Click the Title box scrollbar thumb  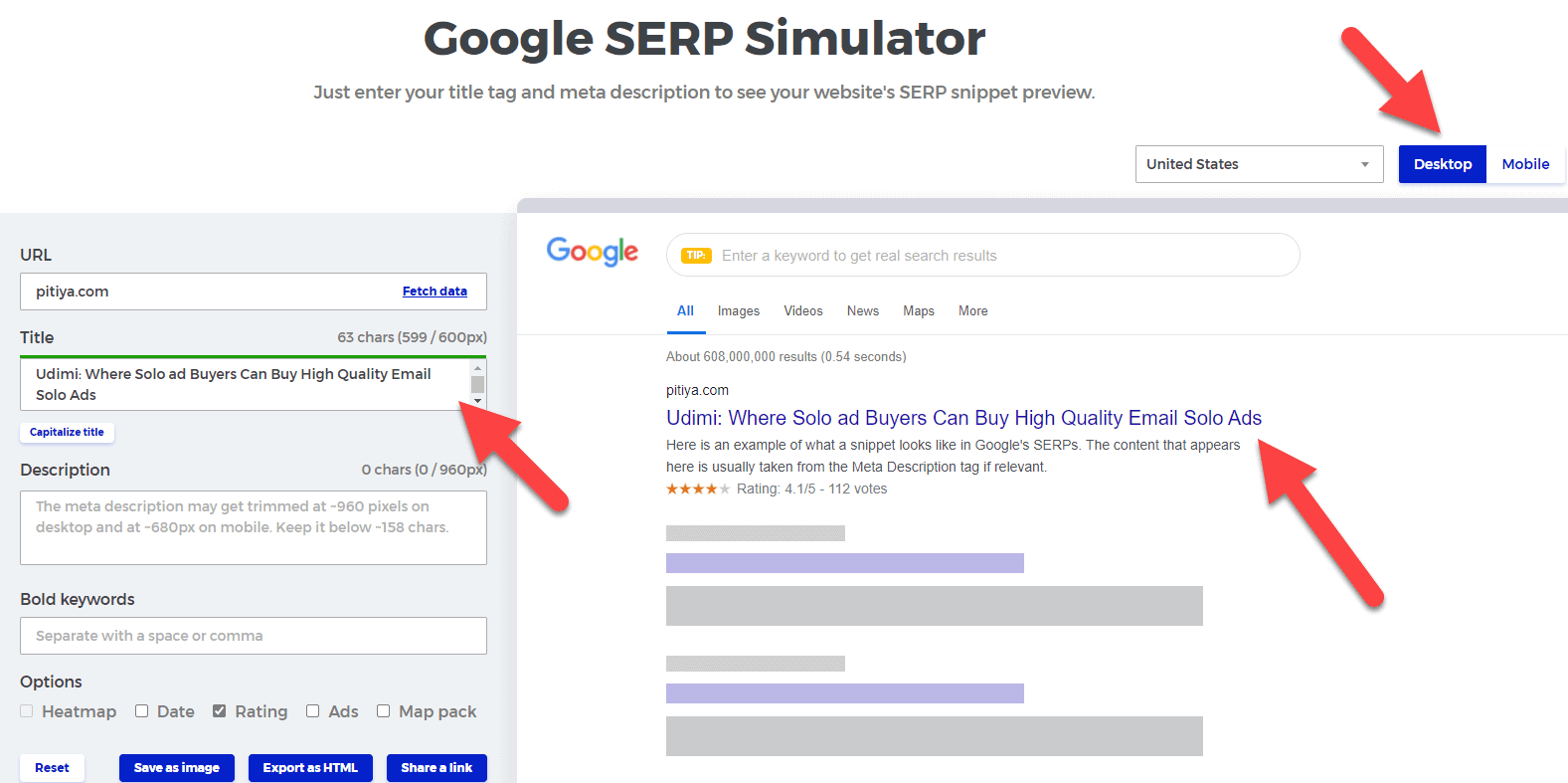point(477,384)
